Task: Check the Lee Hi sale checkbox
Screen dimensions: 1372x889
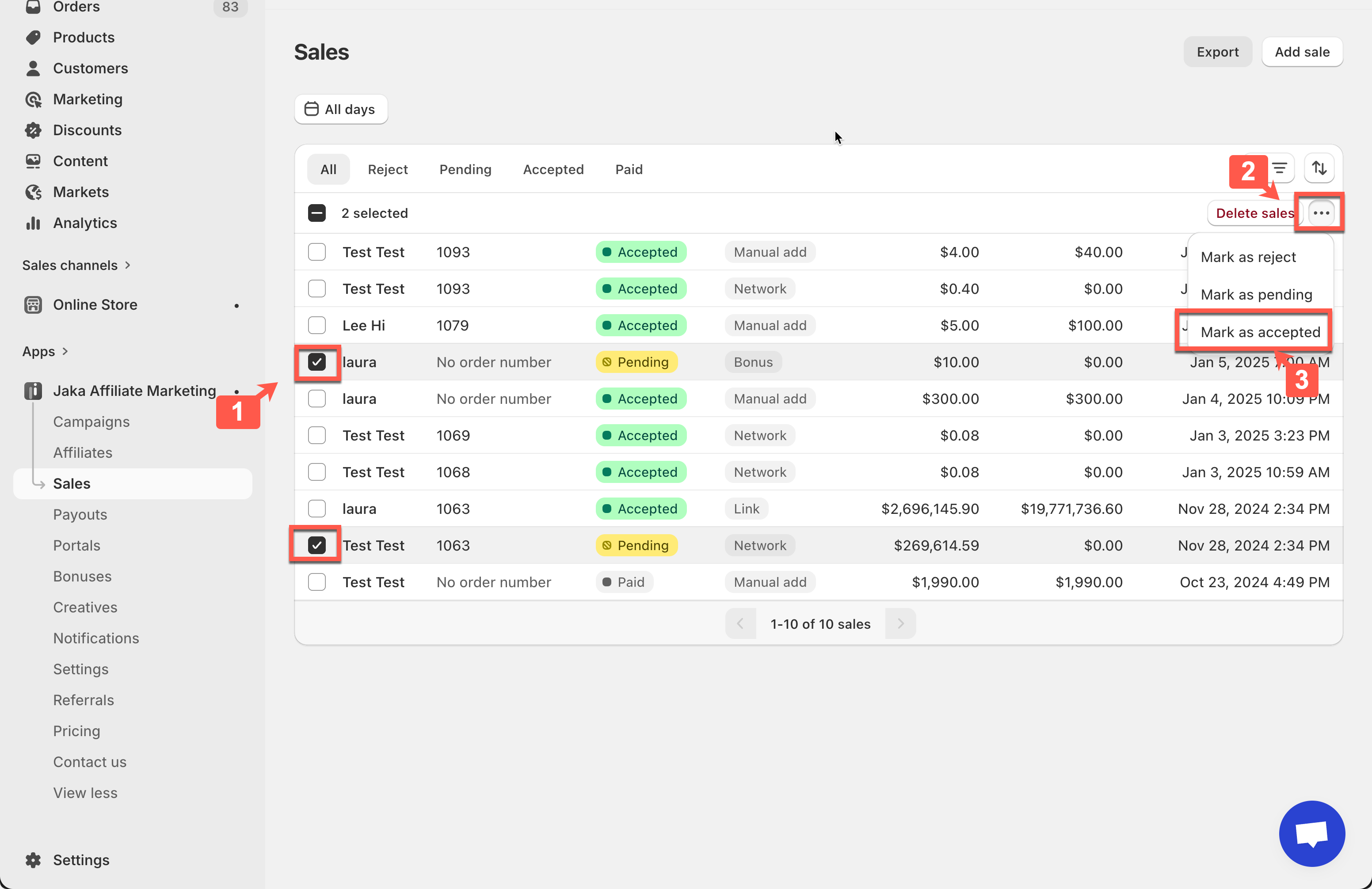Action: pyautogui.click(x=316, y=326)
